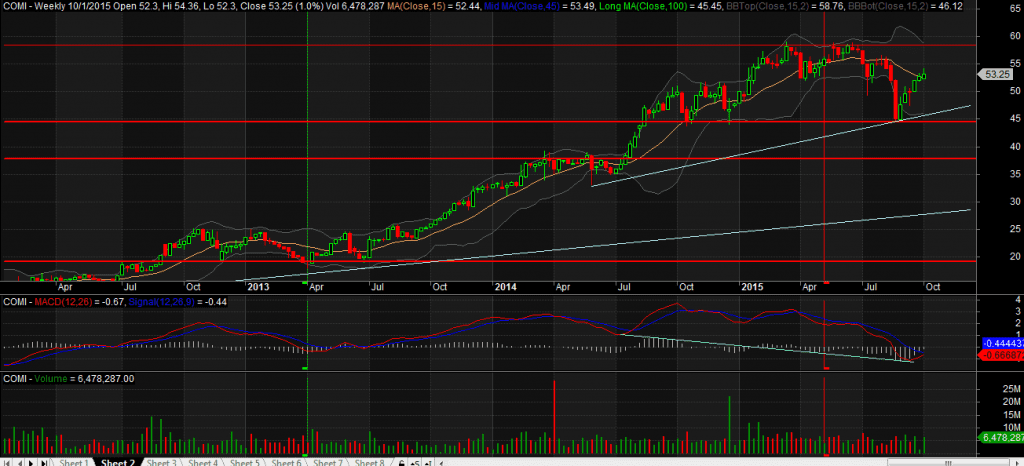Jump to the first sheet with the arrow
The width and height of the screenshot is (1024, 466).
[x=7, y=462]
